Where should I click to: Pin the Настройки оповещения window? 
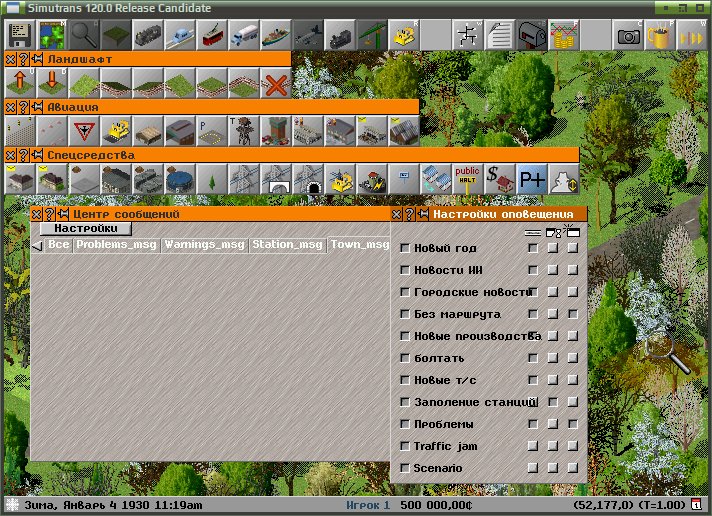point(423,214)
